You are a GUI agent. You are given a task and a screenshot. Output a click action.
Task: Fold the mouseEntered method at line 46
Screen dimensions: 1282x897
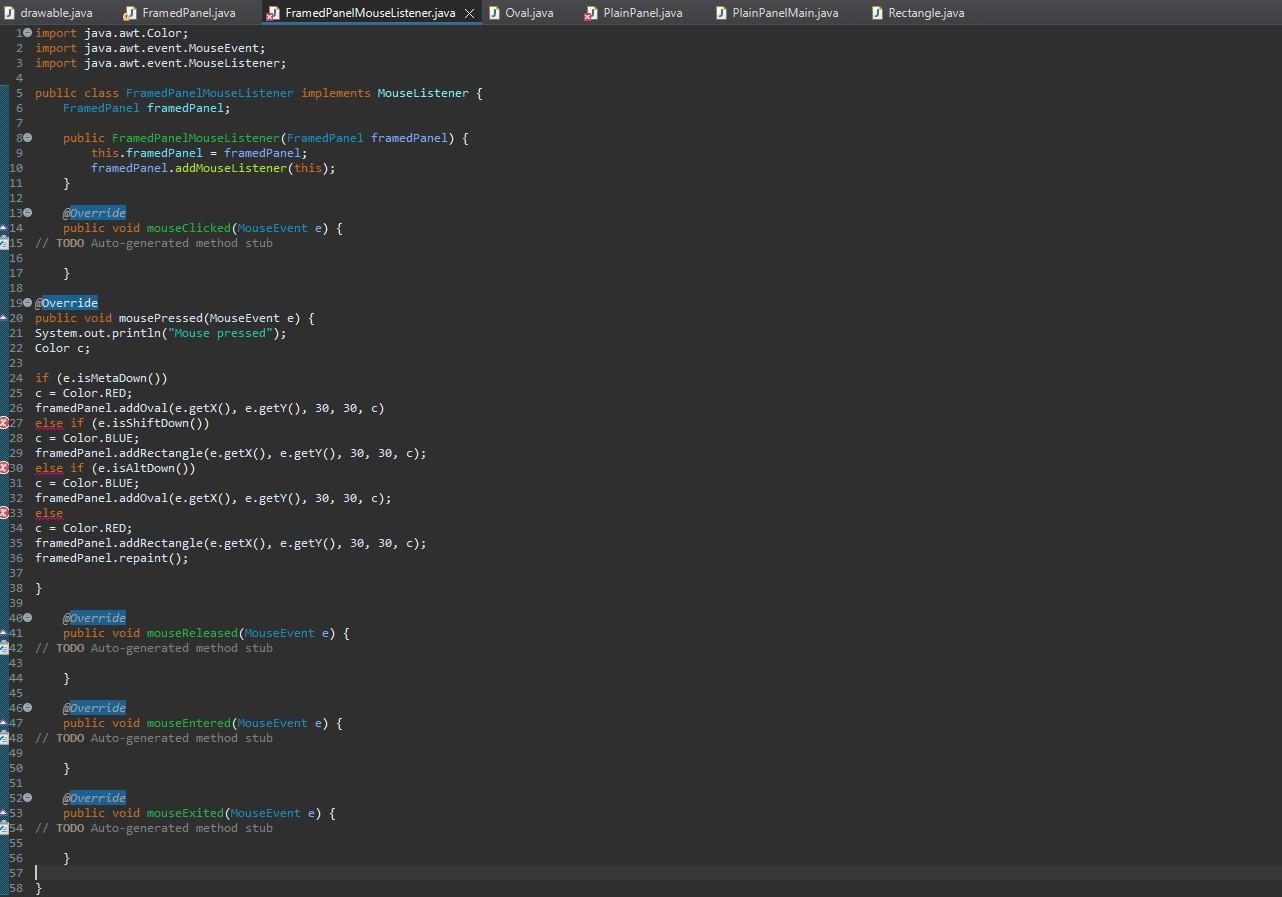(28, 708)
